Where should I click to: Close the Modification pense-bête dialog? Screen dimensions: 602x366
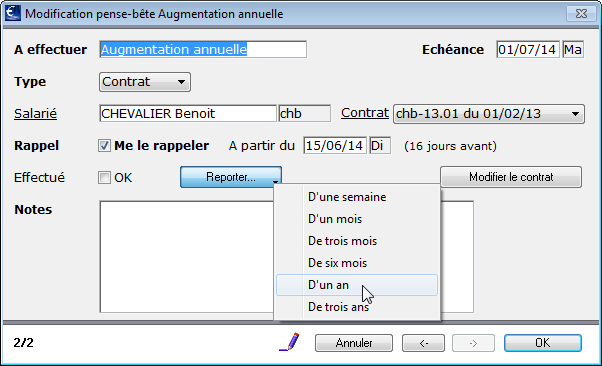pyautogui.click(x=581, y=13)
